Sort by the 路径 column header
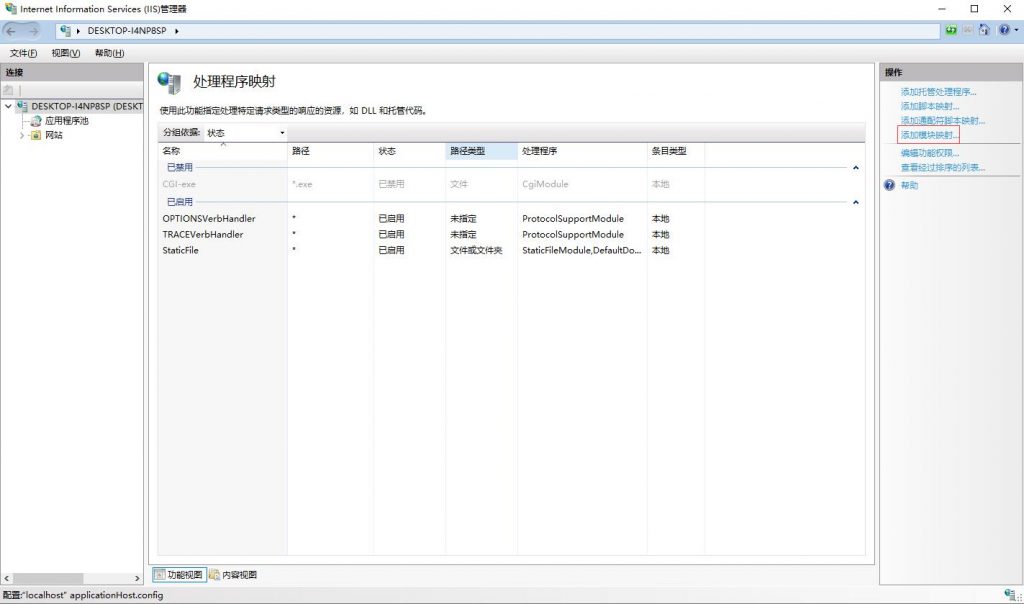1024x604 pixels. click(330, 151)
